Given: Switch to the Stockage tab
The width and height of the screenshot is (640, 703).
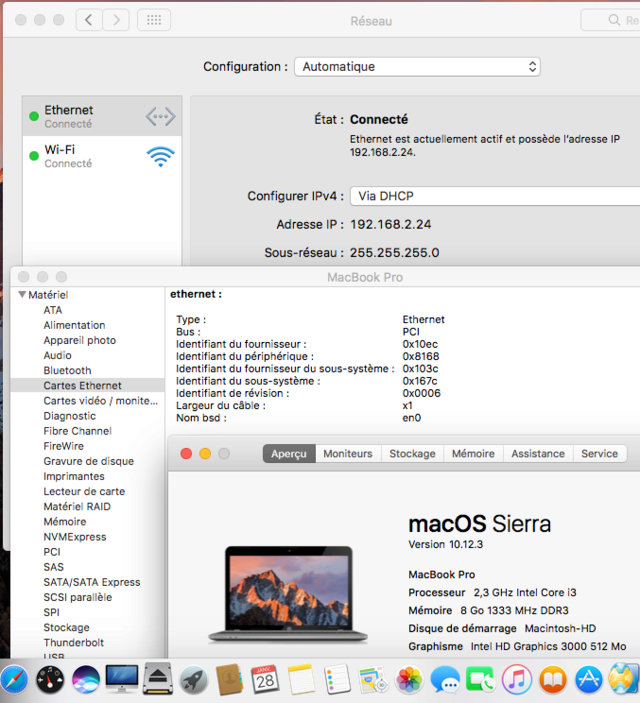Looking at the screenshot, I should pyautogui.click(x=413, y=454).
